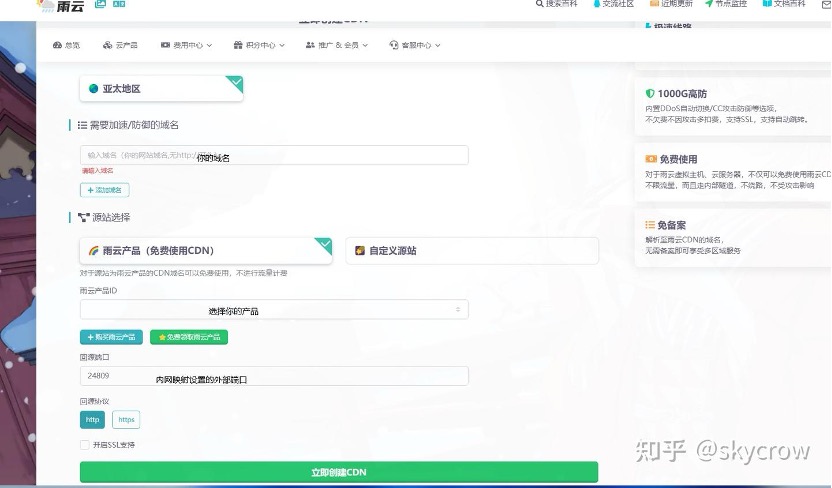
Task: Click the 添加域名 add domain button
Action: (105, 190)
